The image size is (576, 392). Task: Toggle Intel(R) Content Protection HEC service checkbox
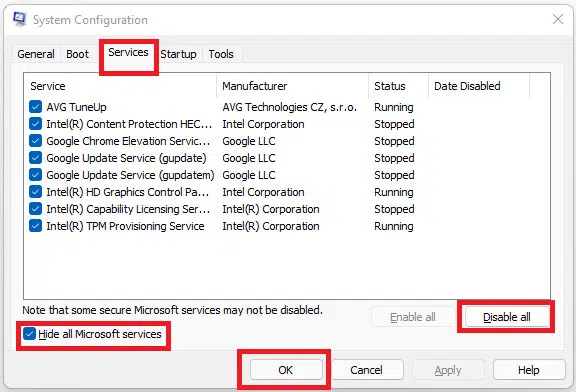pyautogui.click(x=35, y=124)
